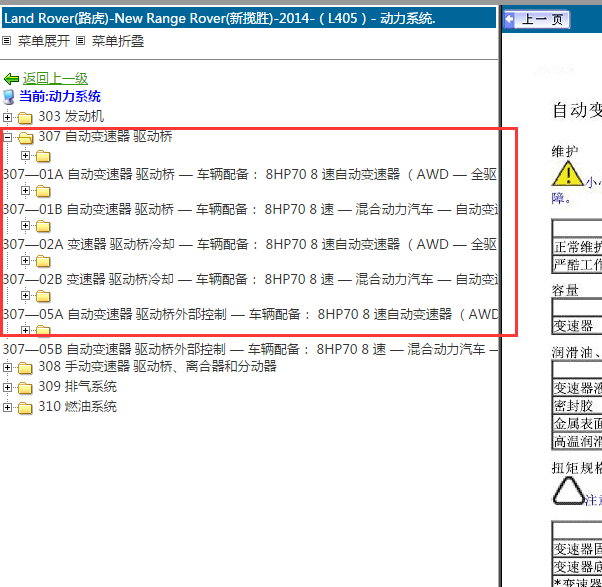The image size is (602, 587).
Task: Click the green back arrow icon
Action: (x=11, y=79)
